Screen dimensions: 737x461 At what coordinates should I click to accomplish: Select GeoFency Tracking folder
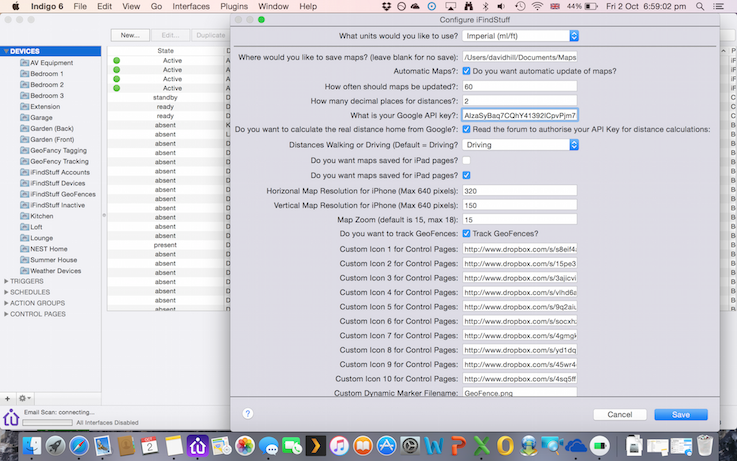click(59, 161)
